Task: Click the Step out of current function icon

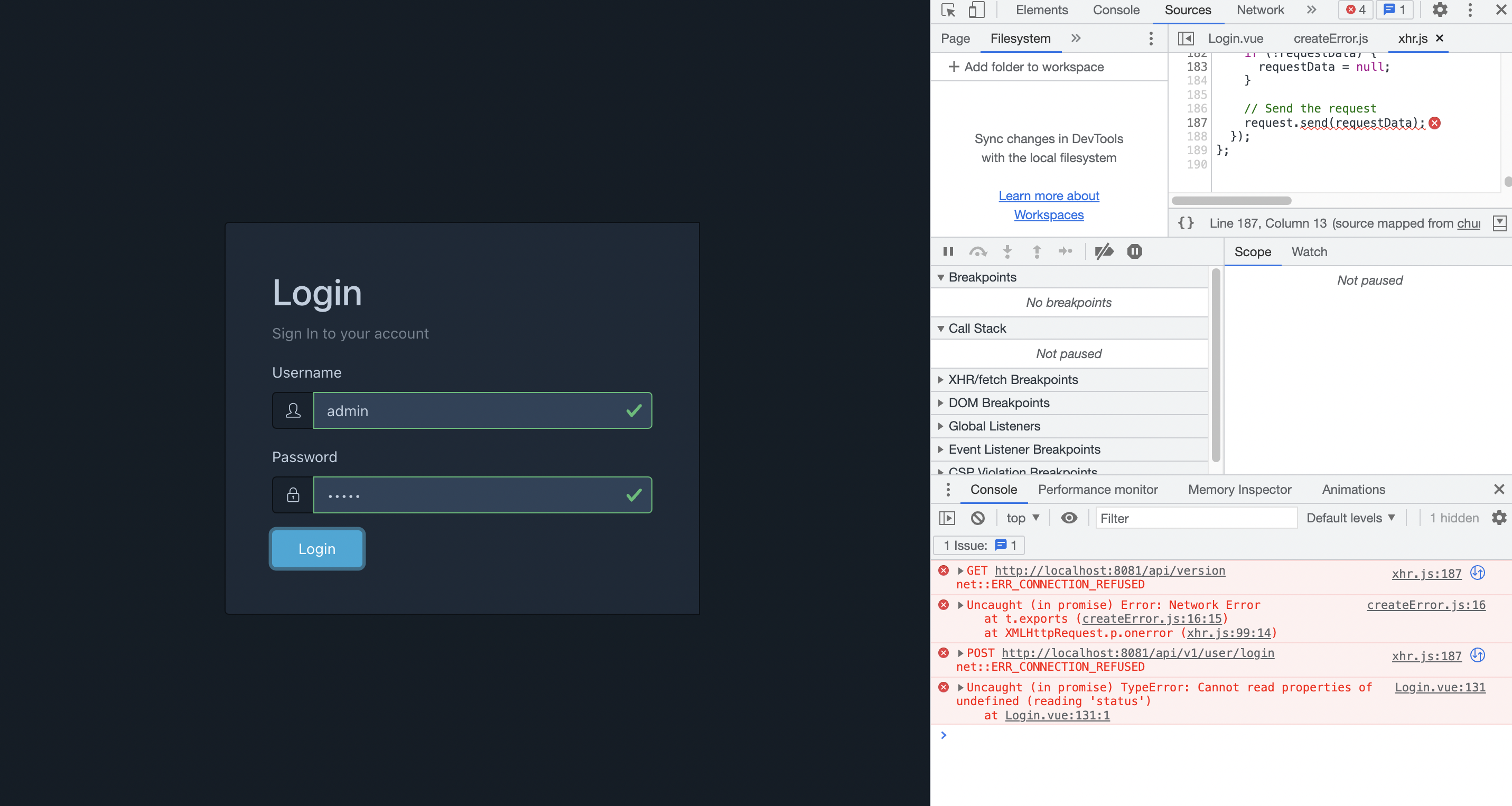Action: 1037,251
